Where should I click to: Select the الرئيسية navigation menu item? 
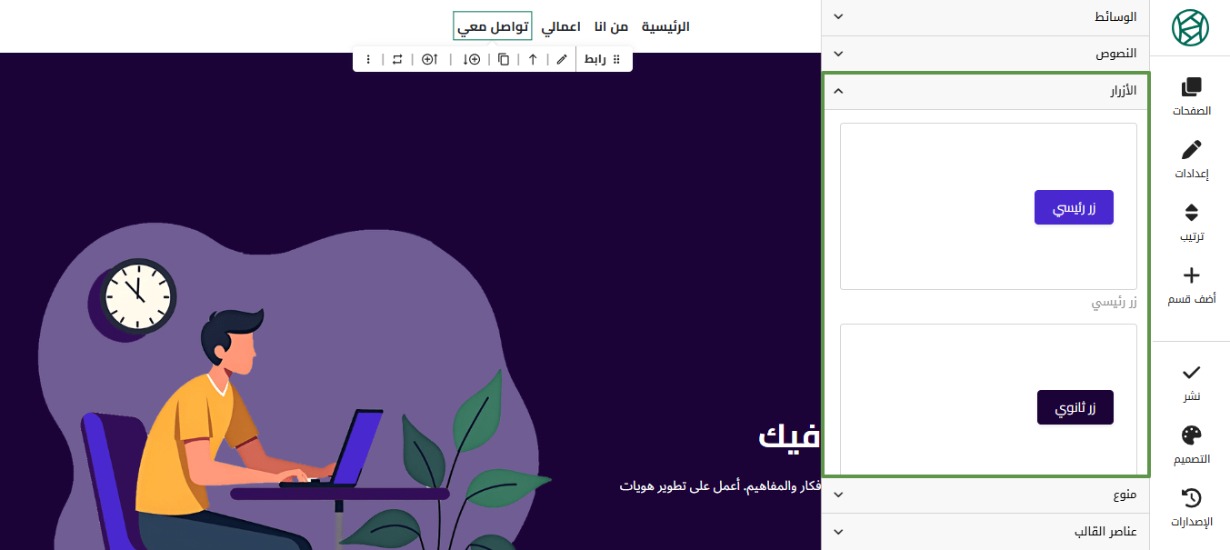[x=665, y=27]
